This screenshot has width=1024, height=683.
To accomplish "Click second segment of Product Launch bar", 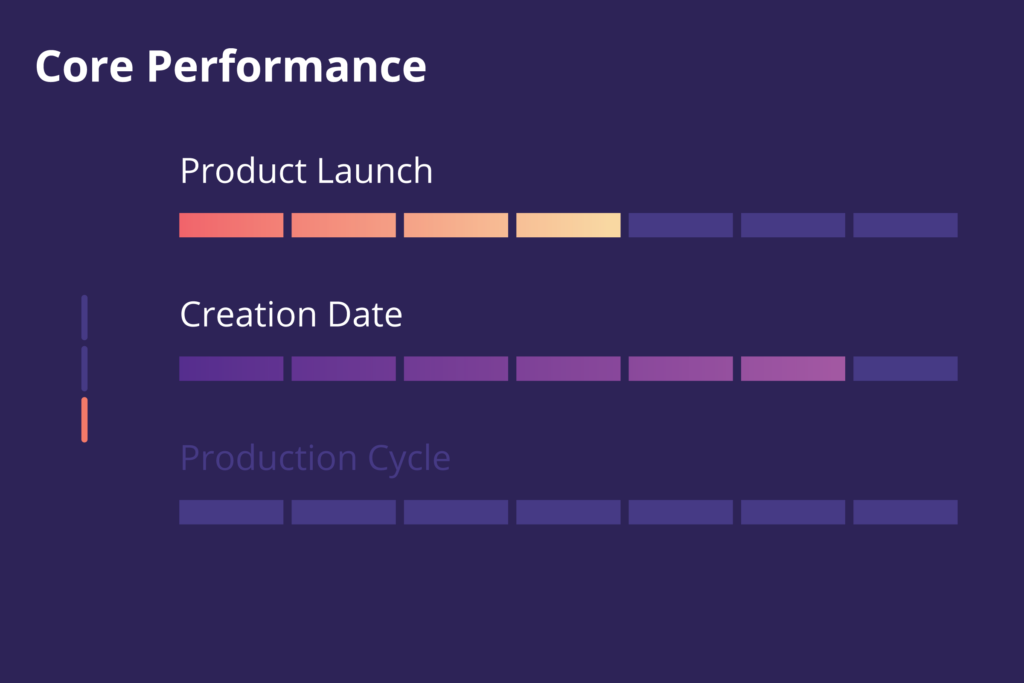I will pyautogui.click(x=343, y=225).
